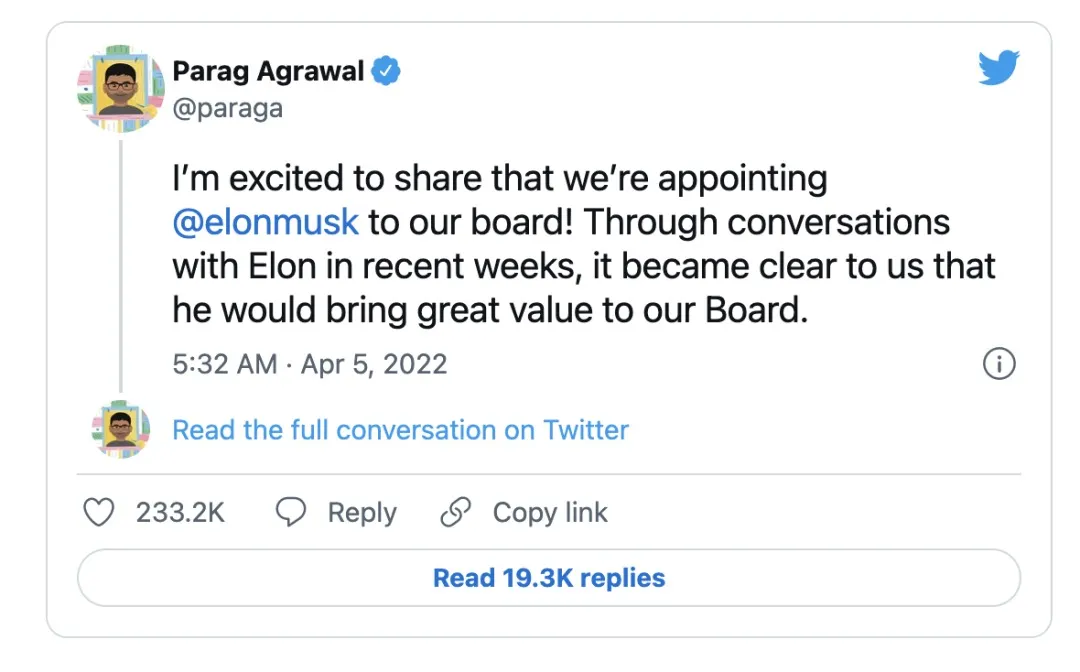Select the Copy link text

550,513
